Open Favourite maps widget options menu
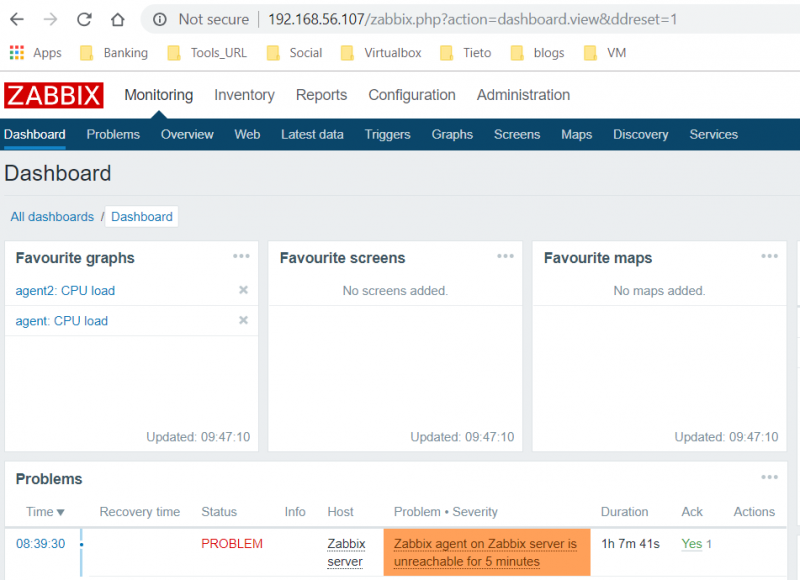The width and height of the screenshot is (800, 580). (769, 257)
